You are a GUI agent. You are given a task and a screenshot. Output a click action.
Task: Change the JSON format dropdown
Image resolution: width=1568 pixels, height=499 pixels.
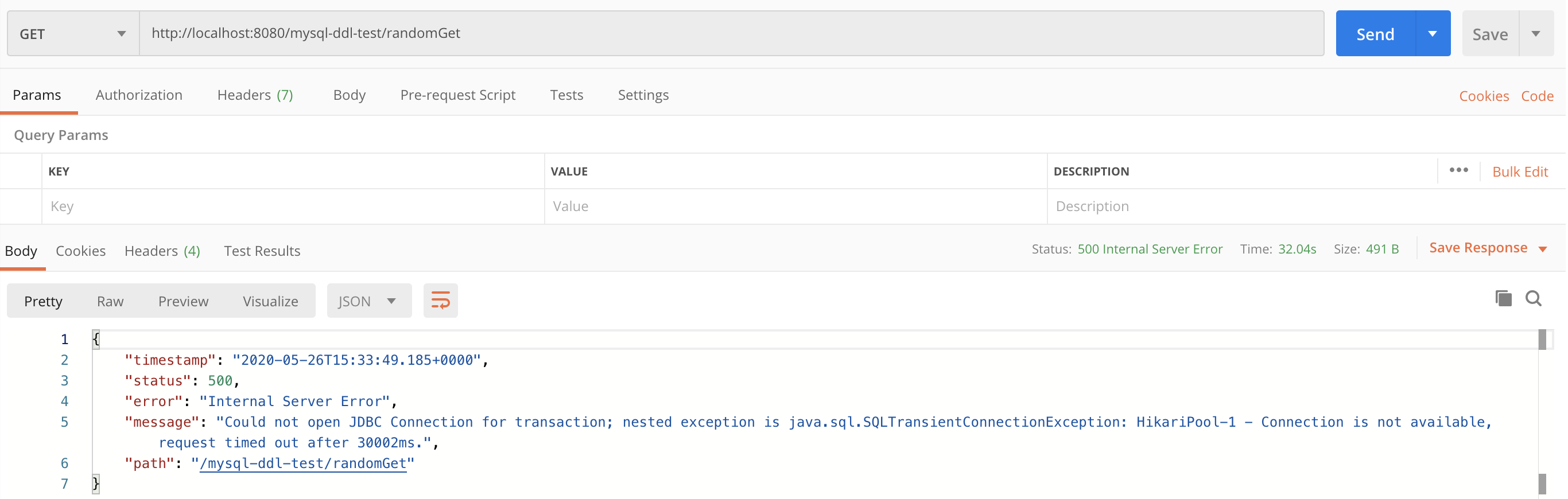pyautogui.click(x=368, y=301)
